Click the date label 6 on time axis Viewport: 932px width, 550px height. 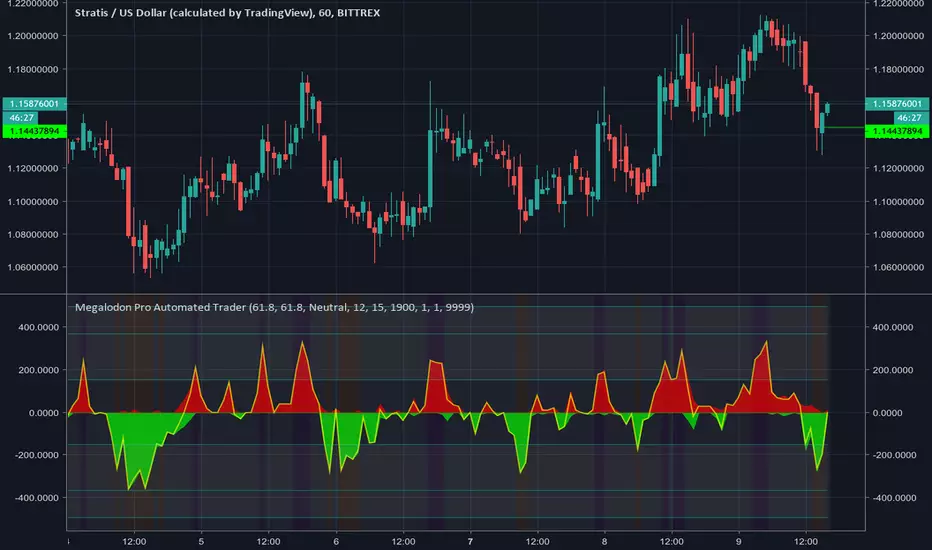(336, 542)
